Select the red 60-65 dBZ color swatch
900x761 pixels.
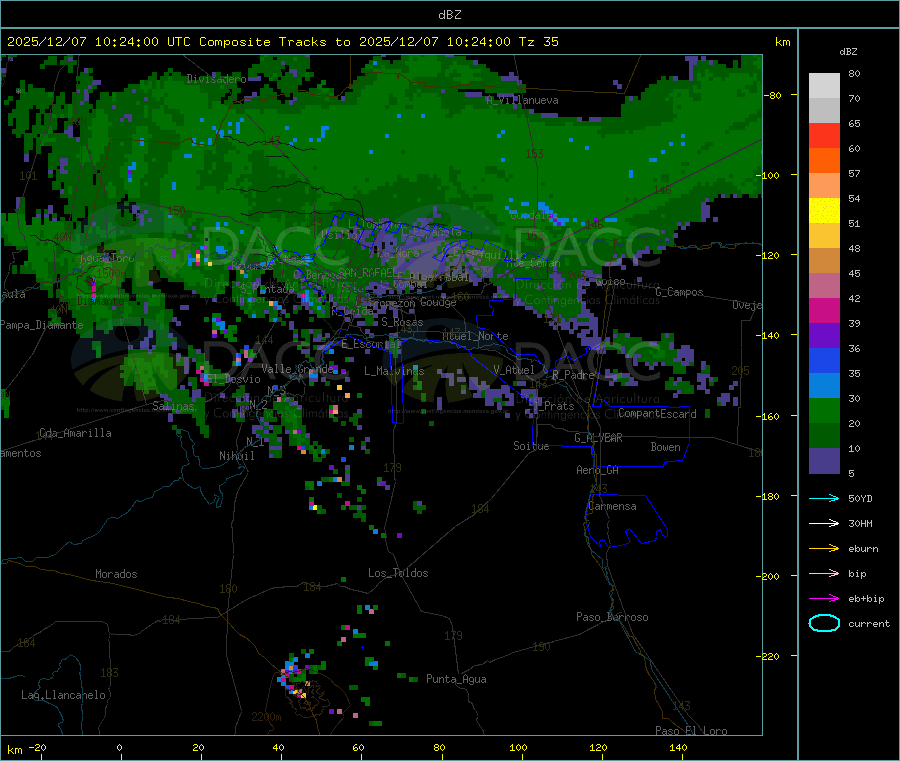pos(824,135)
